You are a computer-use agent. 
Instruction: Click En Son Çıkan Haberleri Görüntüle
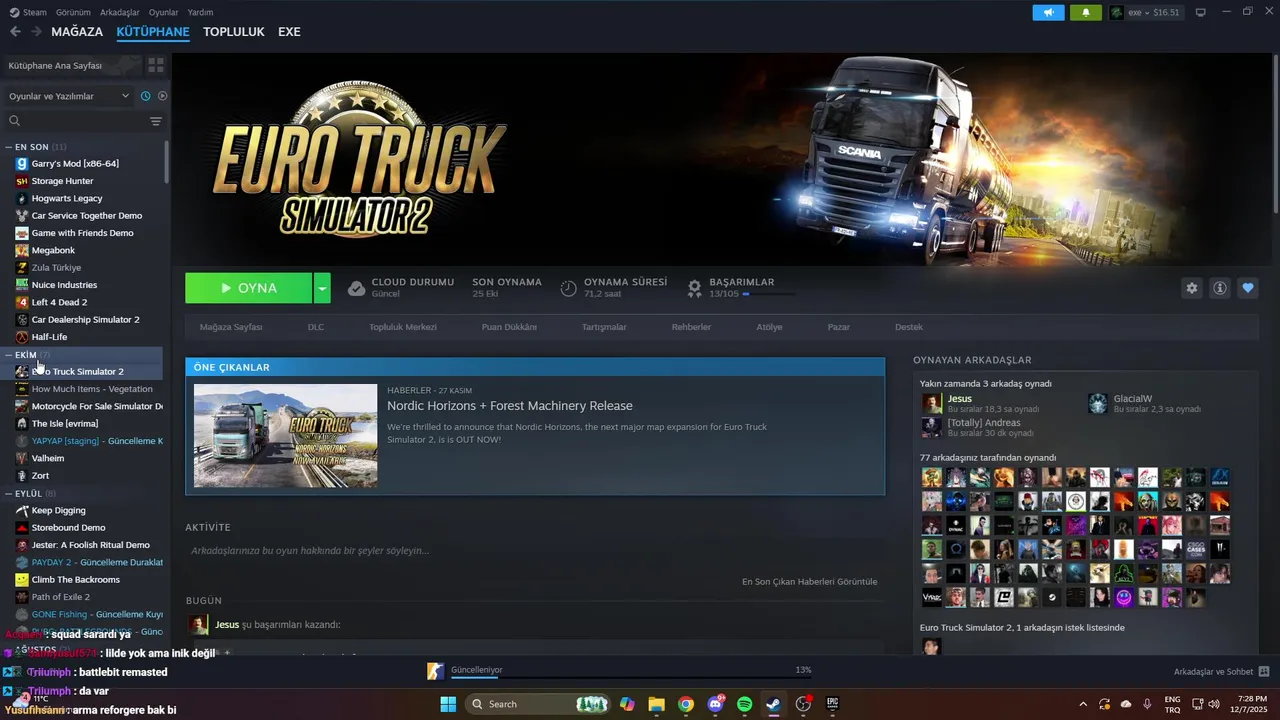pos(810,581)
